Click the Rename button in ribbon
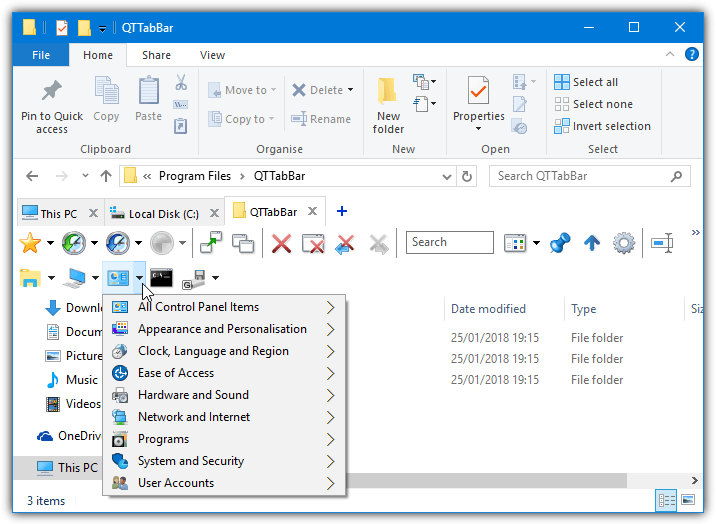 pyautogui.click(x=321, y=119)
